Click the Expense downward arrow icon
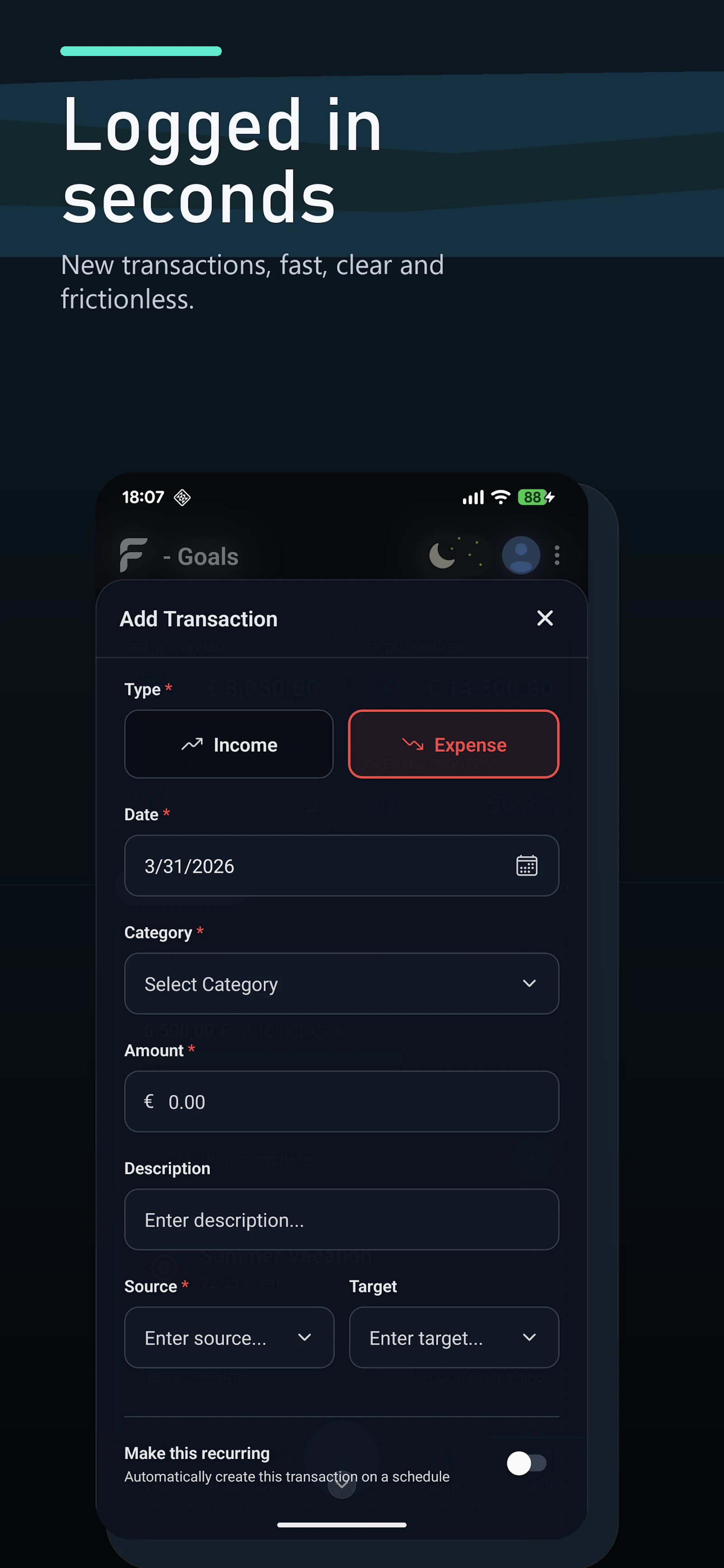 click(414, 744)
